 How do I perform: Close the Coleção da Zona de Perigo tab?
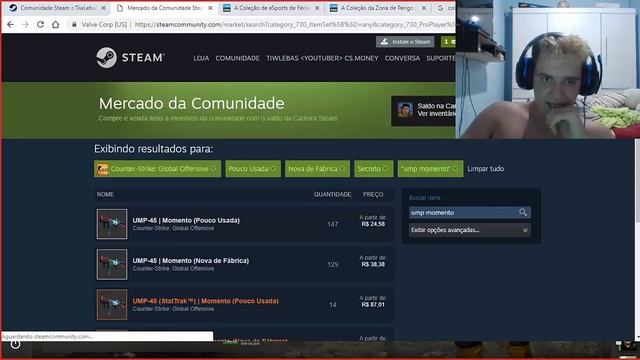(x=424, y=8)
